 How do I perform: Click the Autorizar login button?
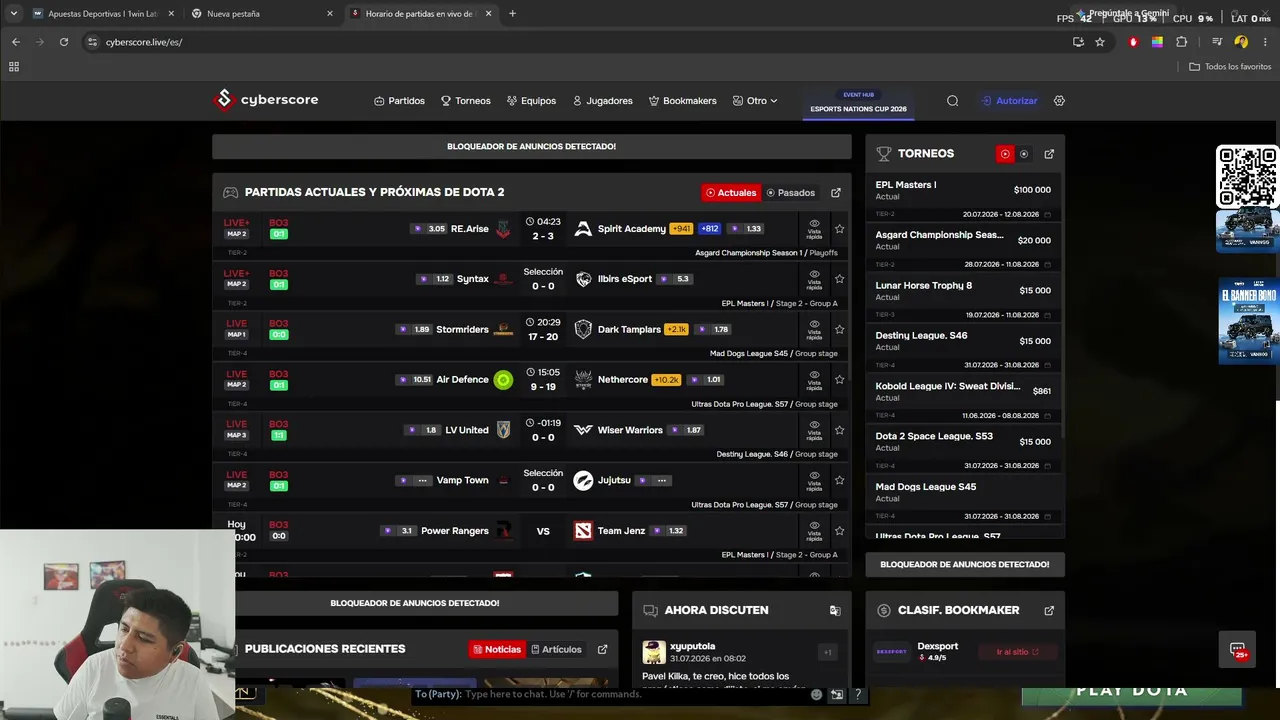click(1010, 101)
